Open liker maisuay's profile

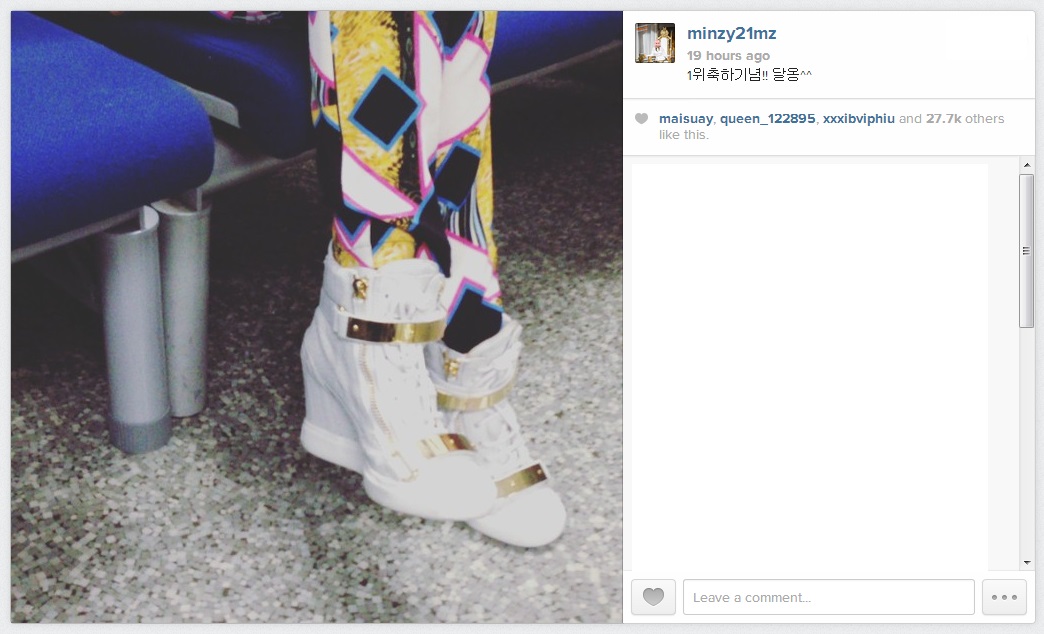(x=686, y=119)
